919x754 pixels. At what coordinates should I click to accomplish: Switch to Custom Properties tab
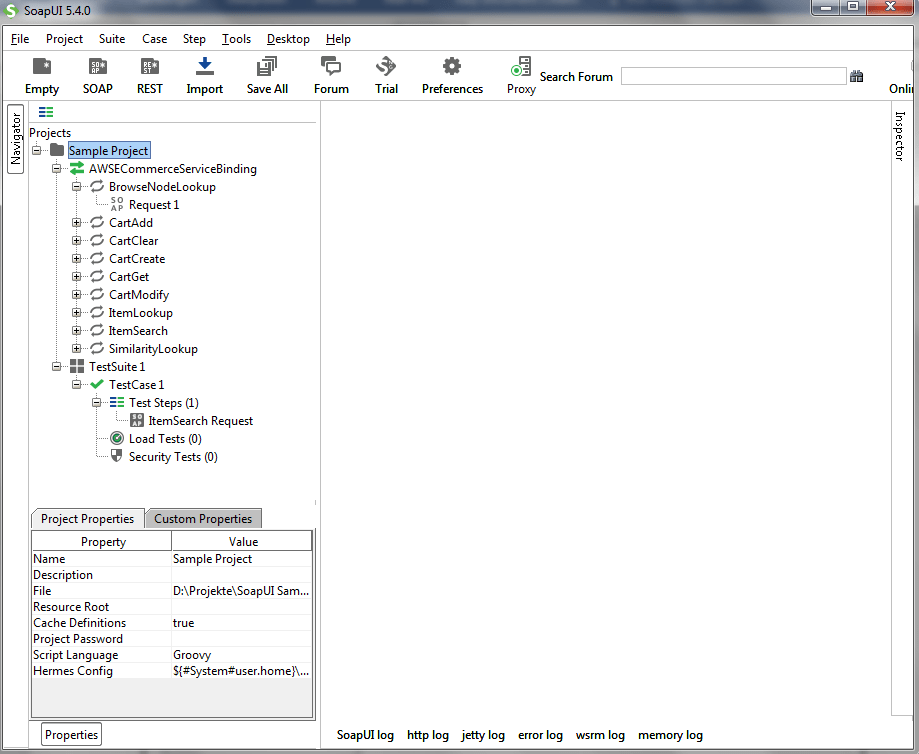tap(203, 519)
